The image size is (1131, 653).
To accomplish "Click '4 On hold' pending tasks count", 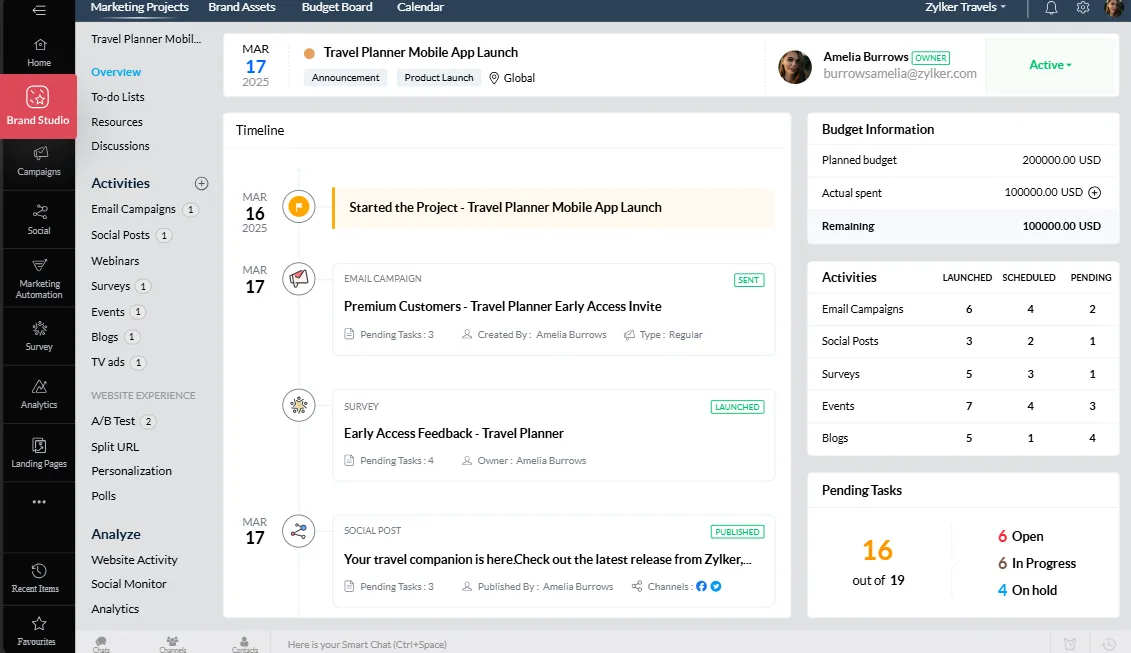I will 1027,590.
